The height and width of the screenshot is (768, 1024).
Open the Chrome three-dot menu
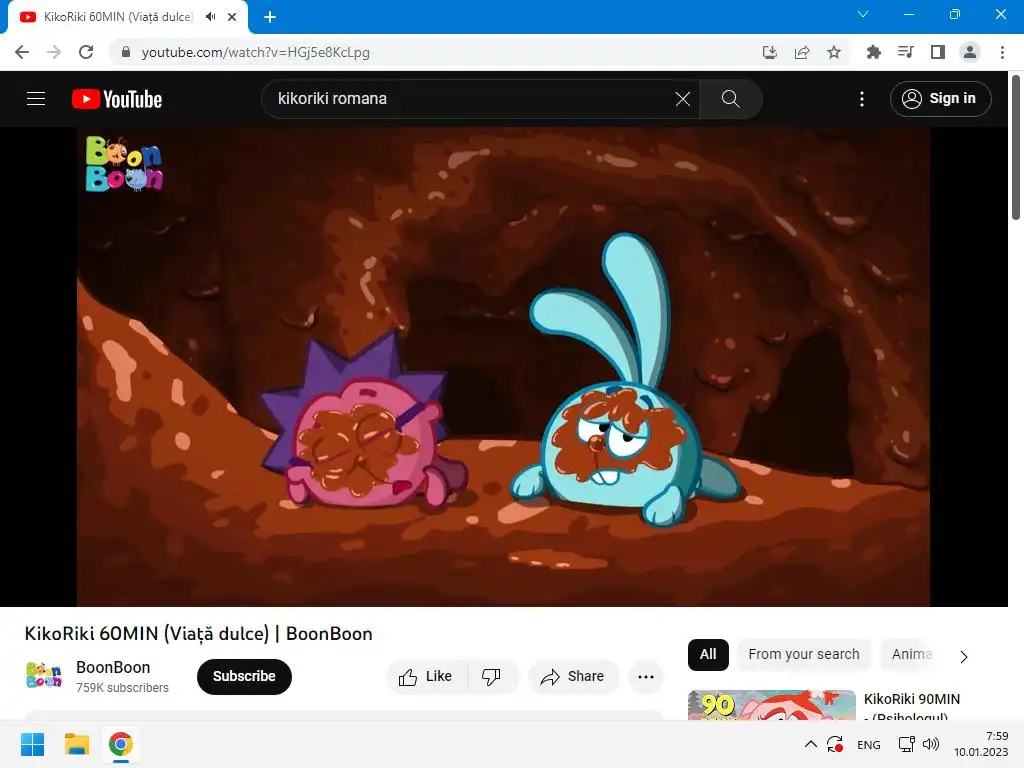tap(1002, 52)
